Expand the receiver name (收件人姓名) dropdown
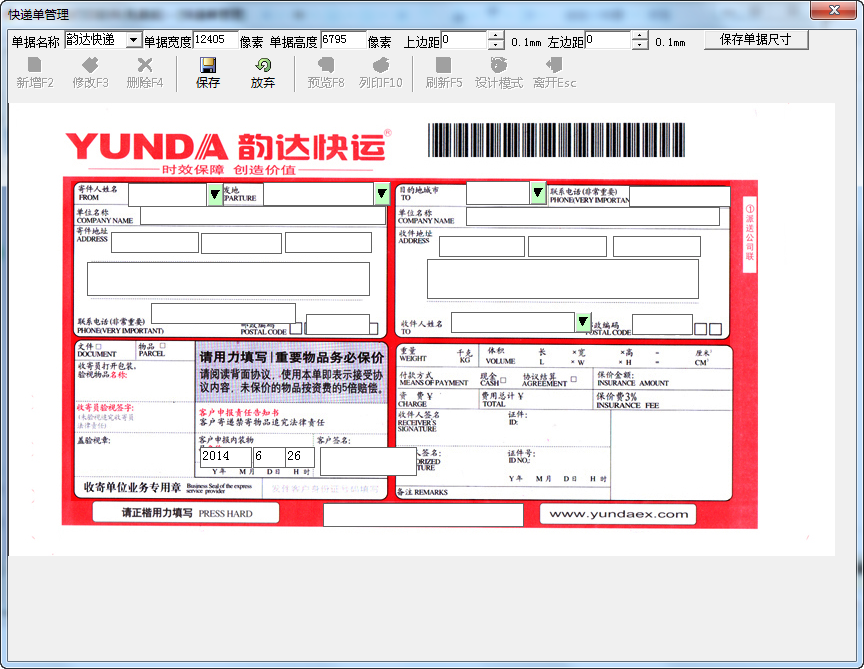864x669 pixels. click(x=583, y=322)
